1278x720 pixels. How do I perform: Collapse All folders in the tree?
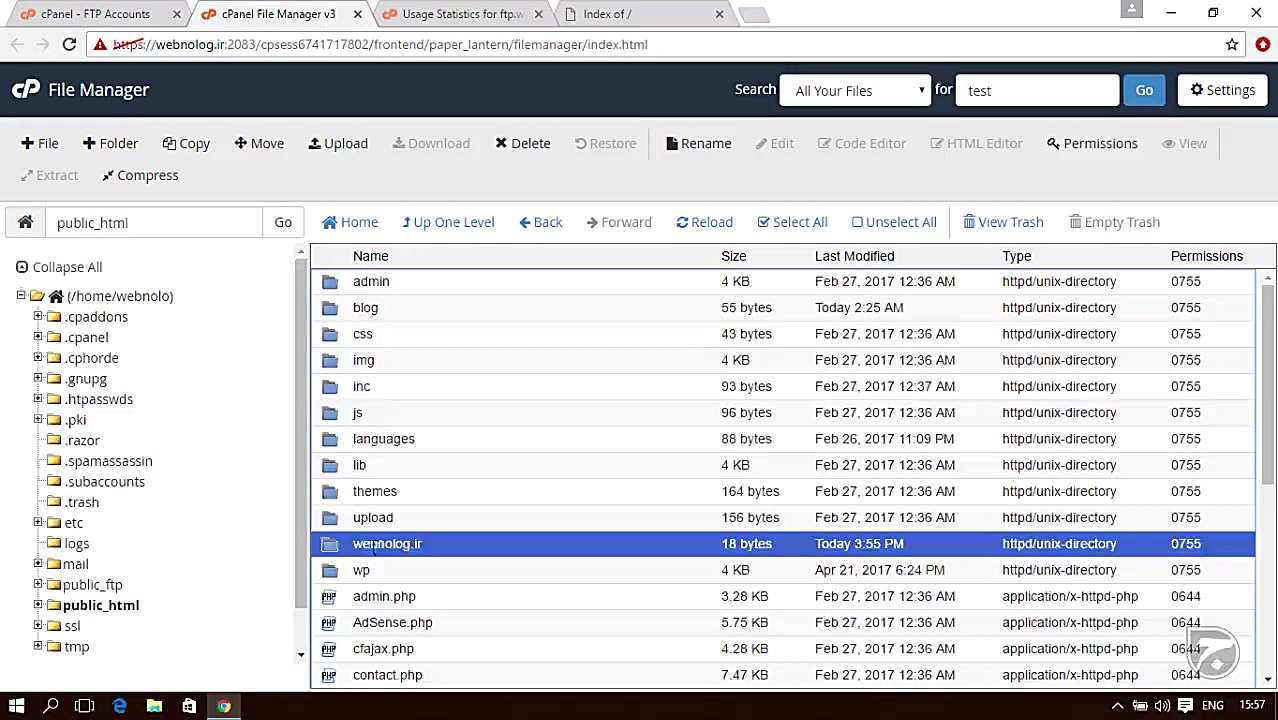coord(59,267)
